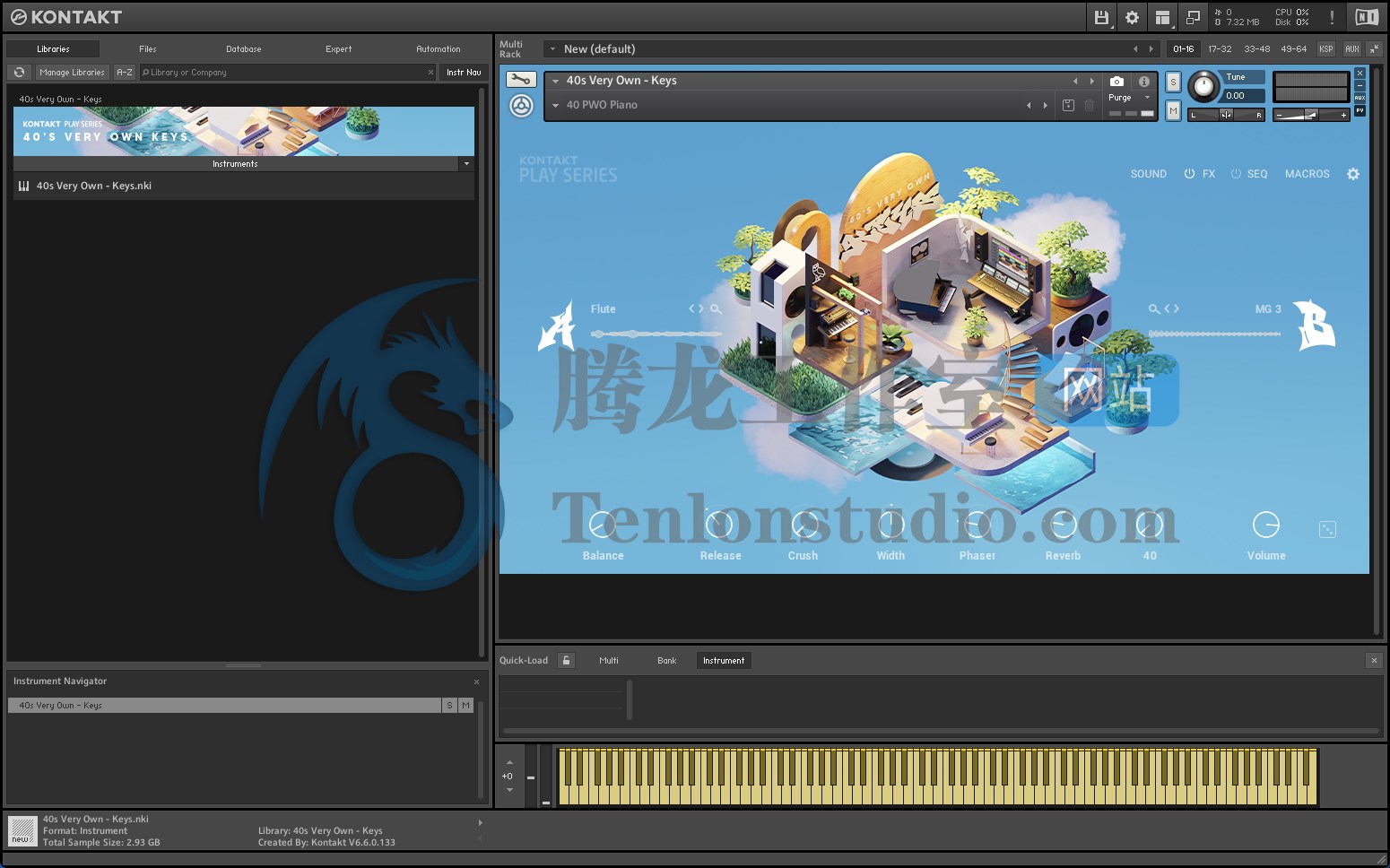Select next instrument arrow in header
The image size is (1390, 868).
point(1091,81)
